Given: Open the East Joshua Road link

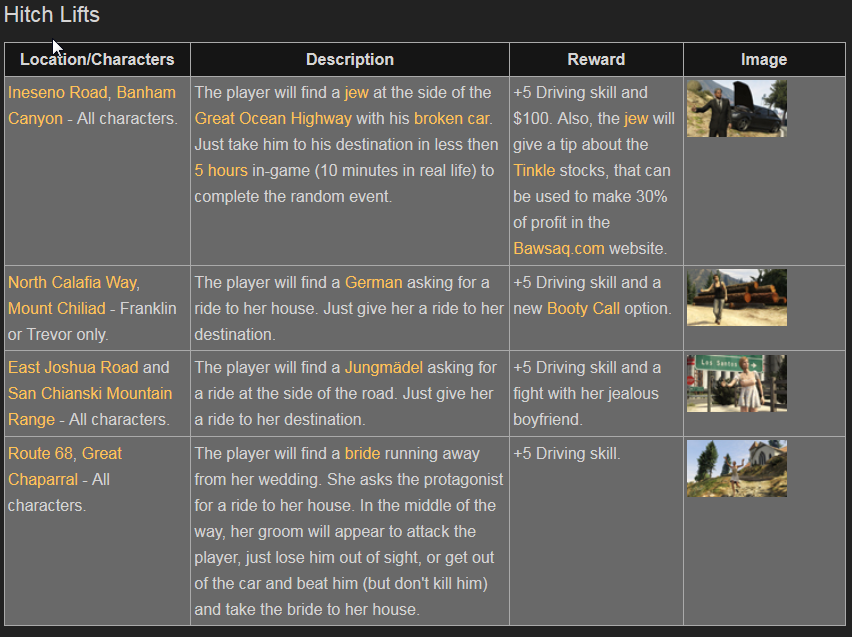Looking at the screenshot, I should [73, 367].
